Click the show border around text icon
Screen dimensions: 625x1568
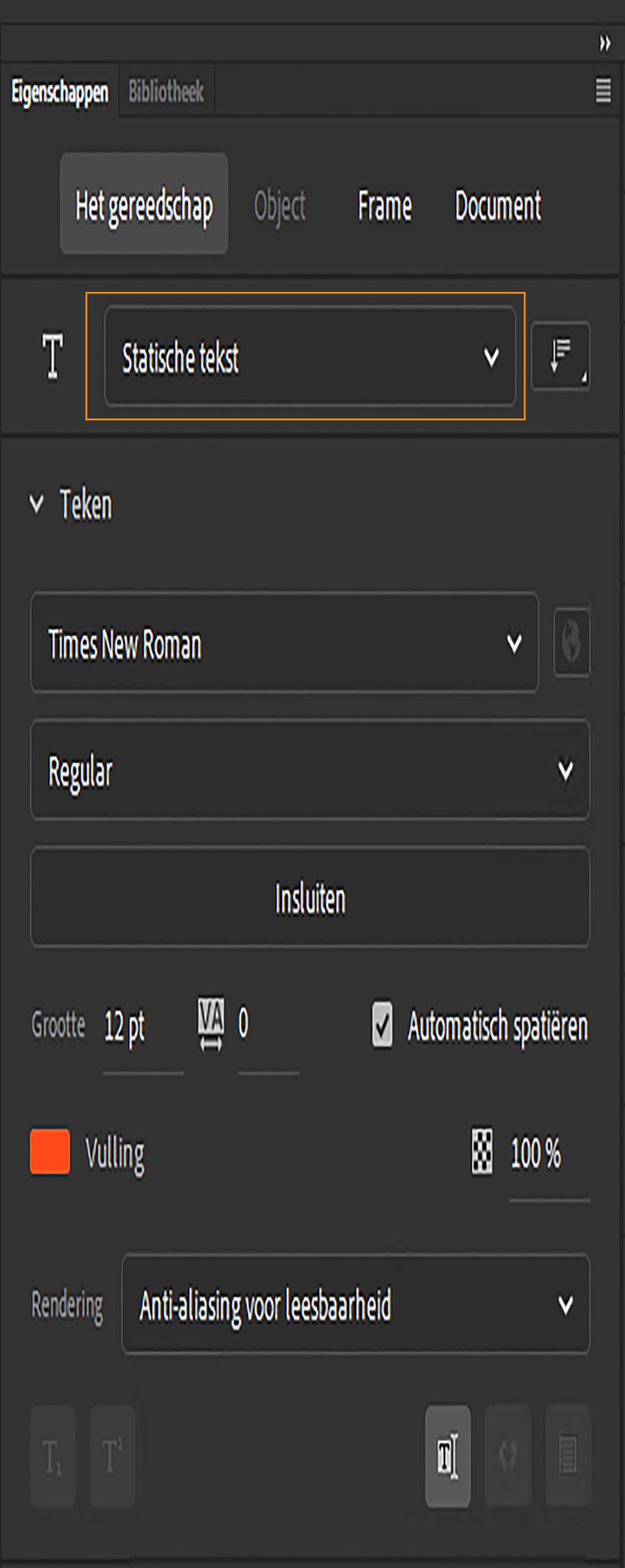point(567,1456)
